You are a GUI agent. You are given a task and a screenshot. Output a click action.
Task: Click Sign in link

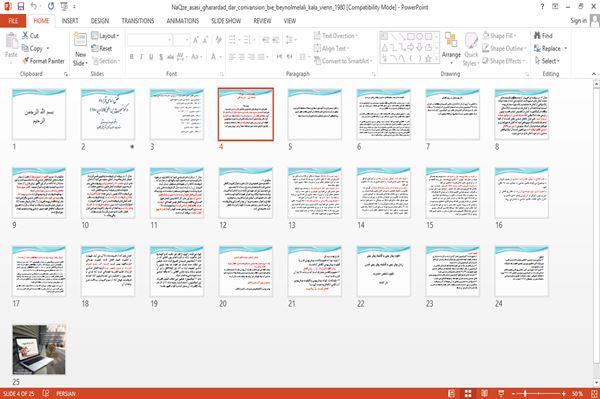578,21
